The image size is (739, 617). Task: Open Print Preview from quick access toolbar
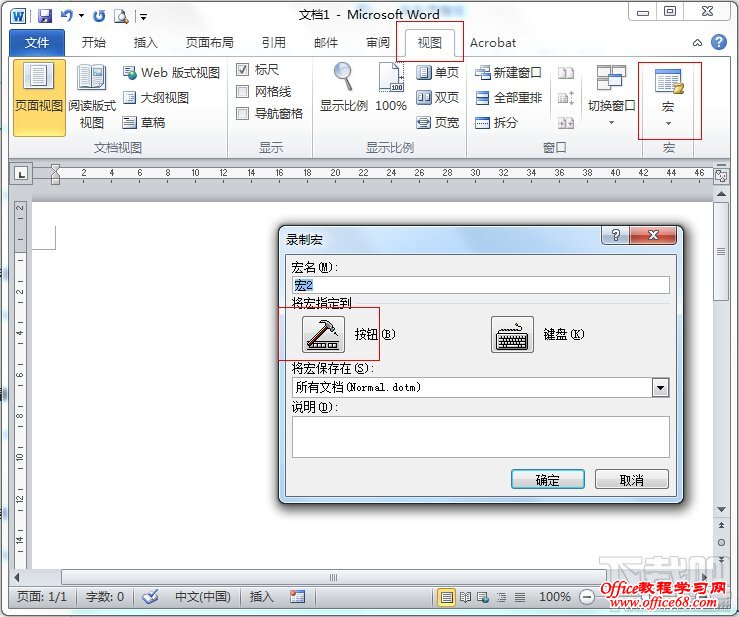point(121,16)
